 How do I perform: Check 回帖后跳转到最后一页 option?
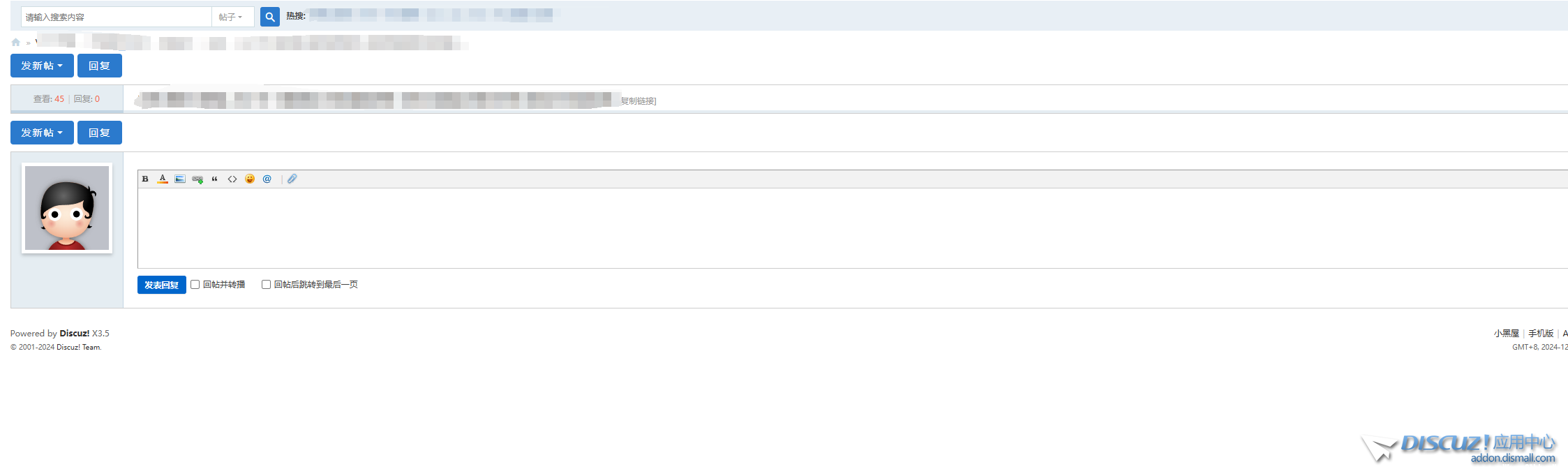point(266,285)
